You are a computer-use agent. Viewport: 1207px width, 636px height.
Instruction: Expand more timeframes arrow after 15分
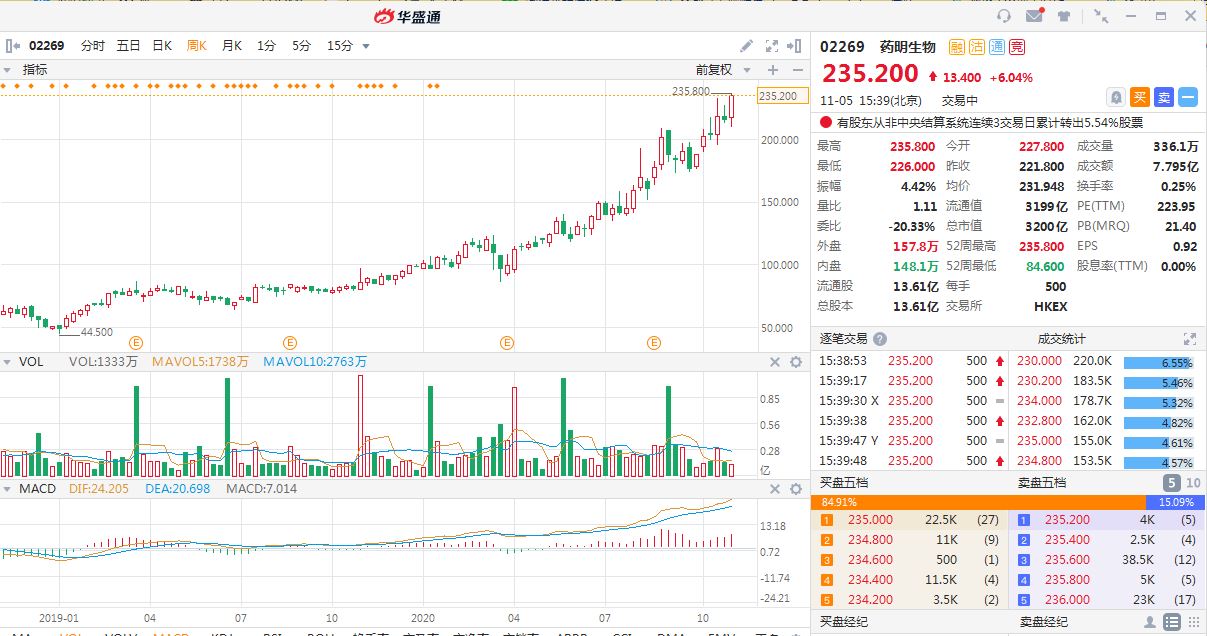[x=366, y=46]
